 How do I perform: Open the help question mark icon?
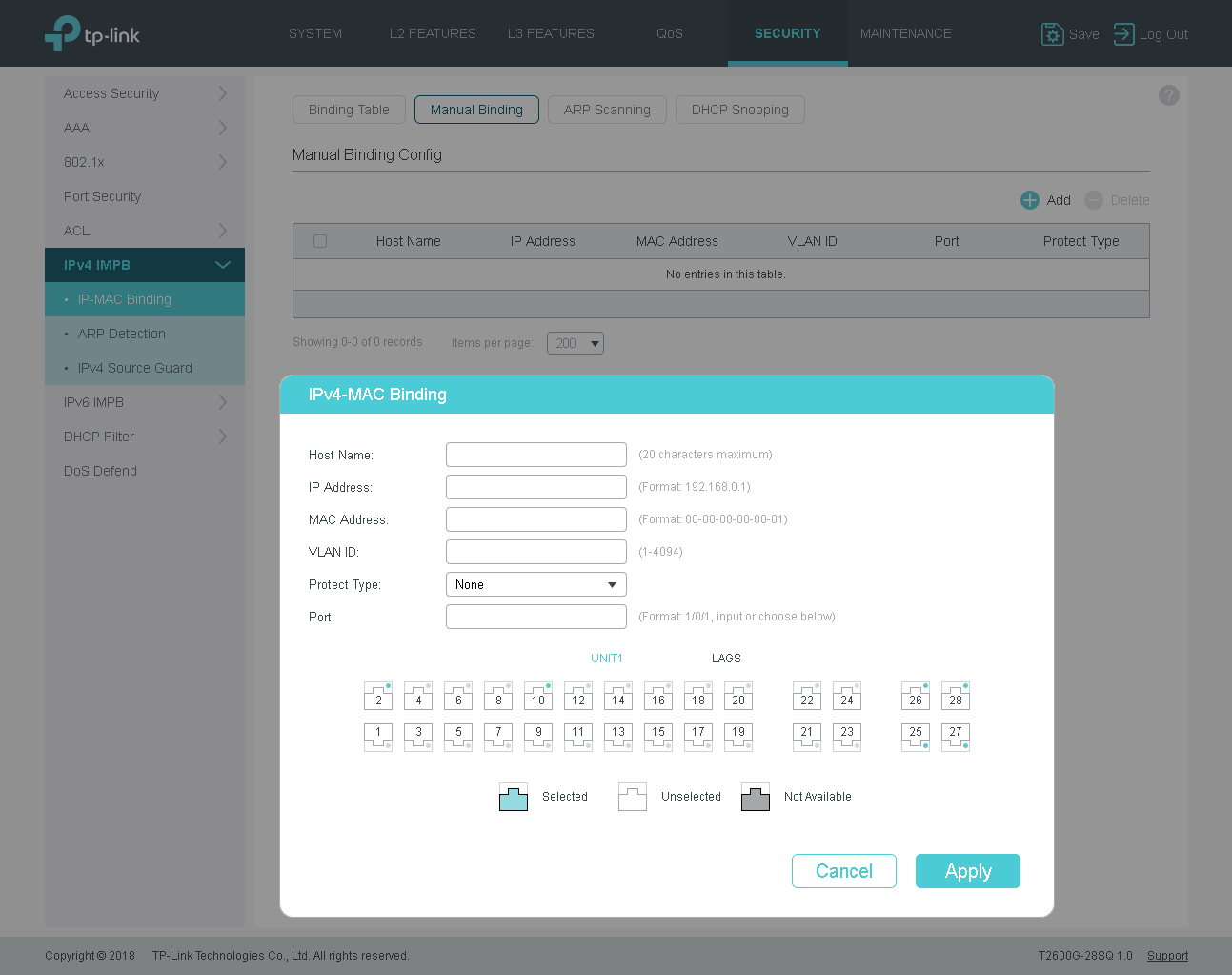(x=1169, y=95)
